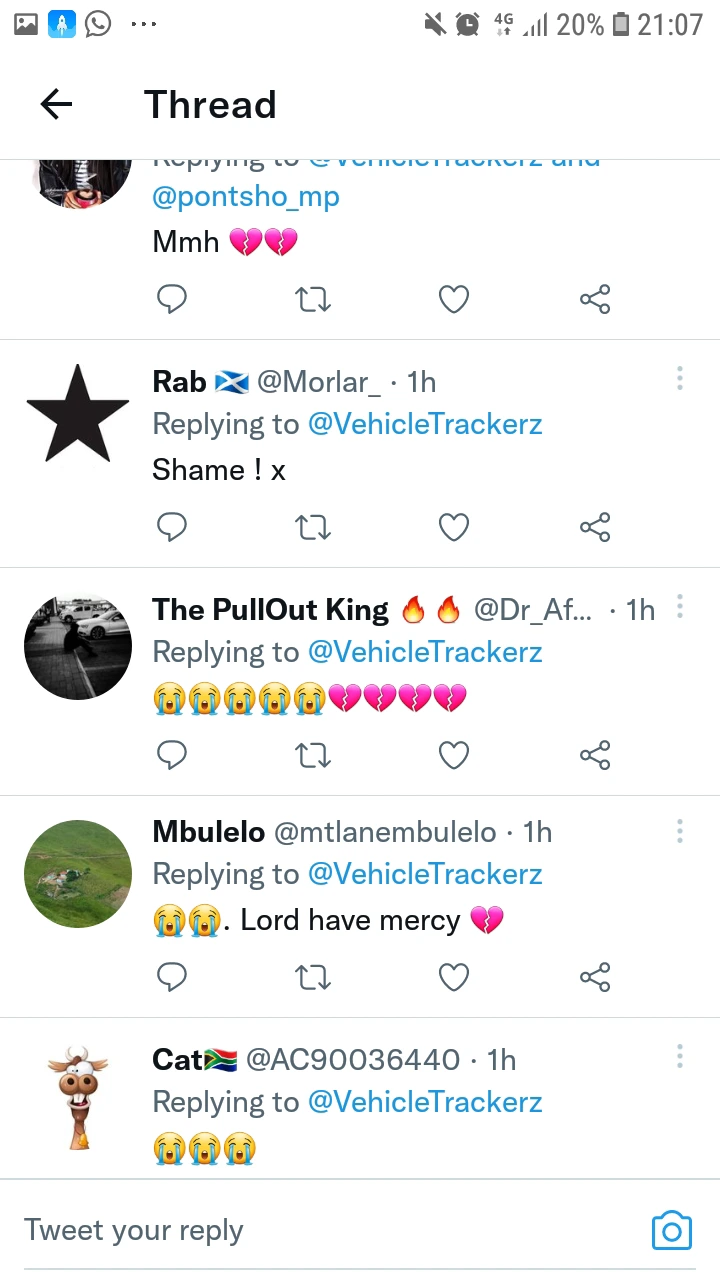Viewport: 720px width, 1280px height.
Task: Retweet The PullOut King's reply
Action: pyautogui.click(x=314, y=755)
